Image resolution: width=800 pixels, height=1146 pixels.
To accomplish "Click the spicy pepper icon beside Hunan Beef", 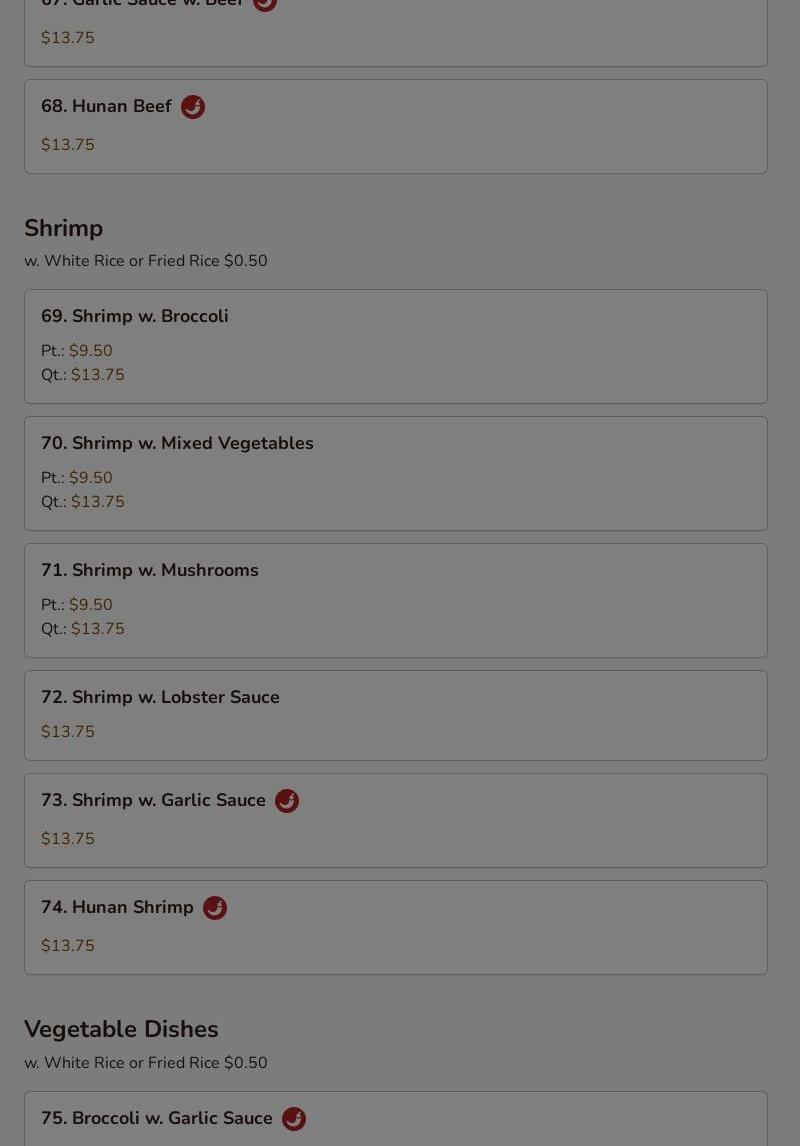I will [x=193, y=107].
